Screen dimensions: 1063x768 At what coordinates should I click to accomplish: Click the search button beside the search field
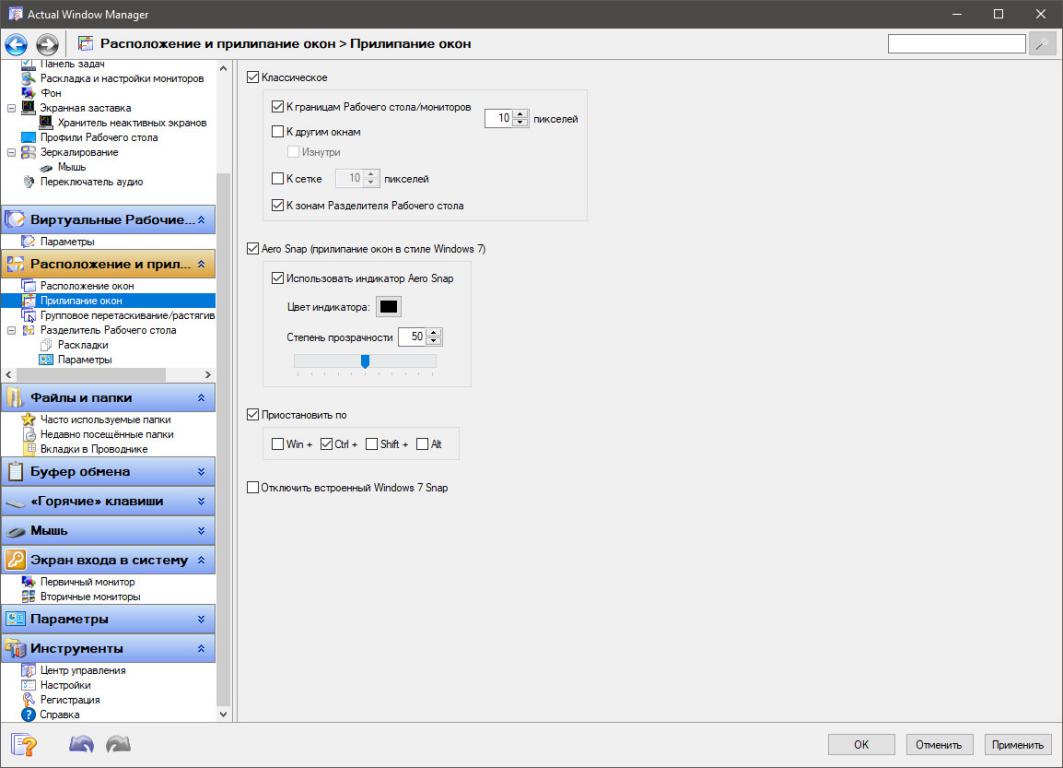pos(1042,44)
